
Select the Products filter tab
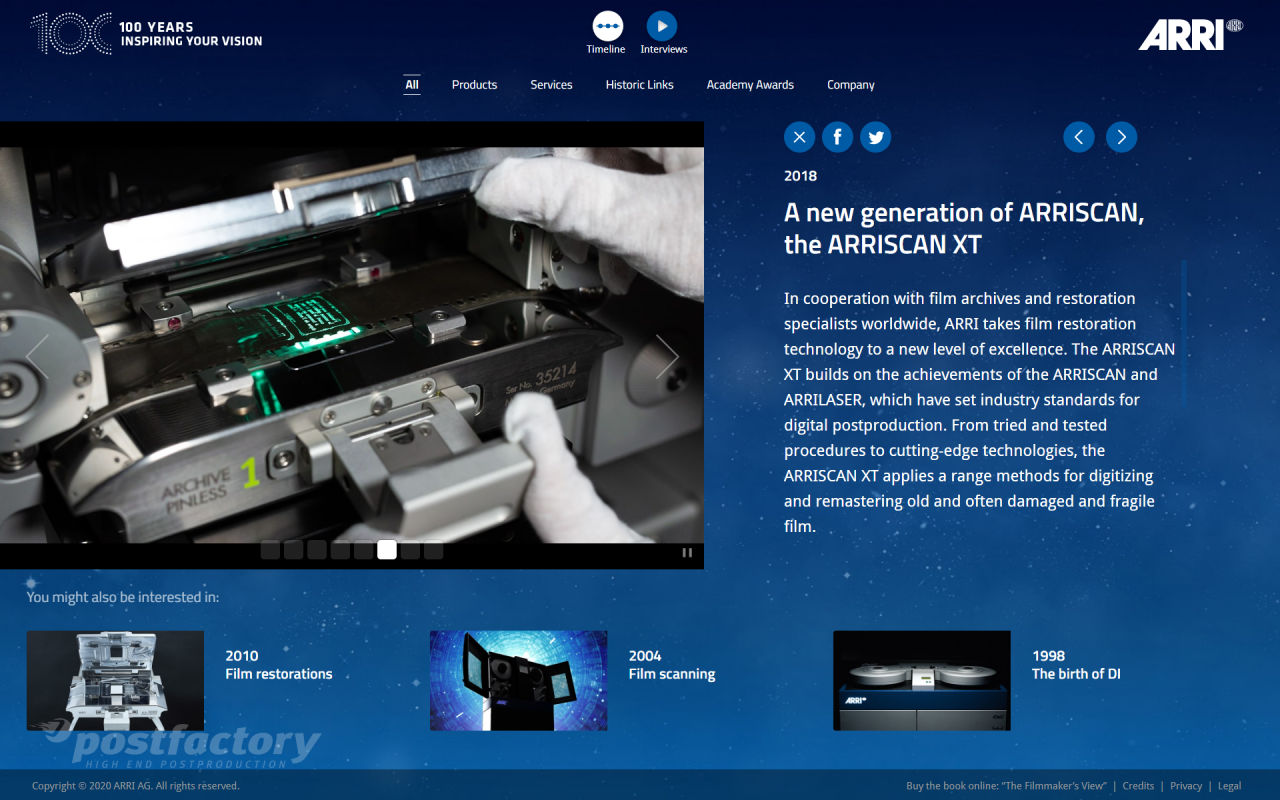(474, 85)
